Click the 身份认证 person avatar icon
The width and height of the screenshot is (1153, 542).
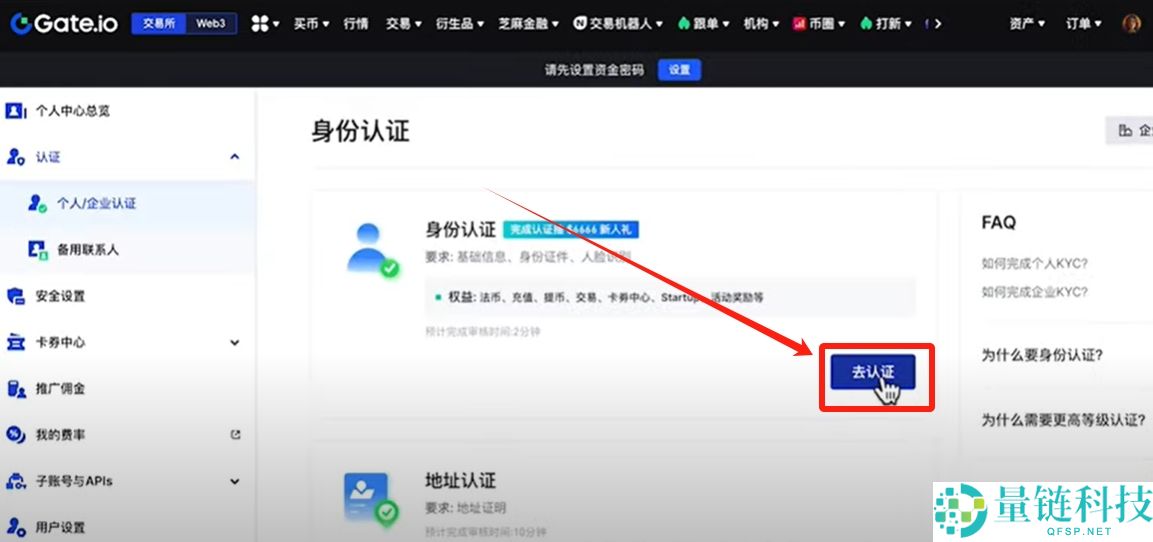372,250
